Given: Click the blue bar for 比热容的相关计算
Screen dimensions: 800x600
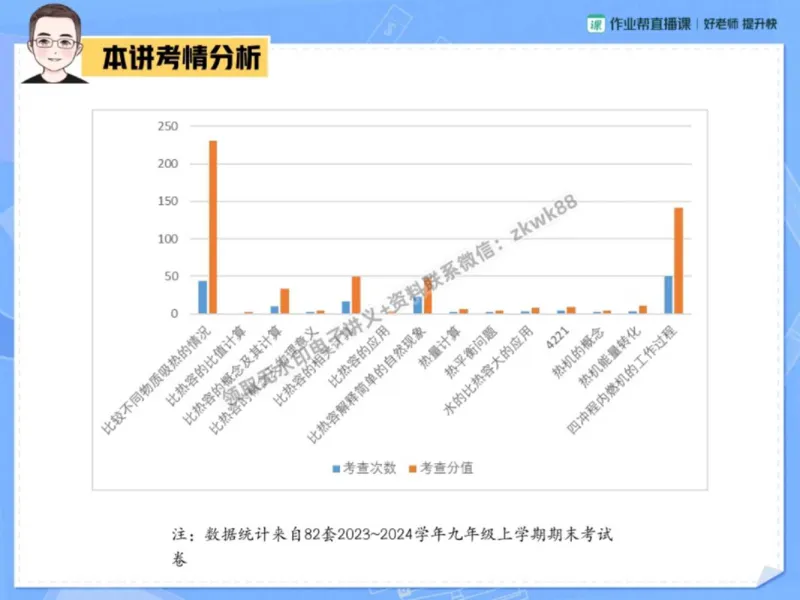Looking at the screenshot, I should 346,307.
